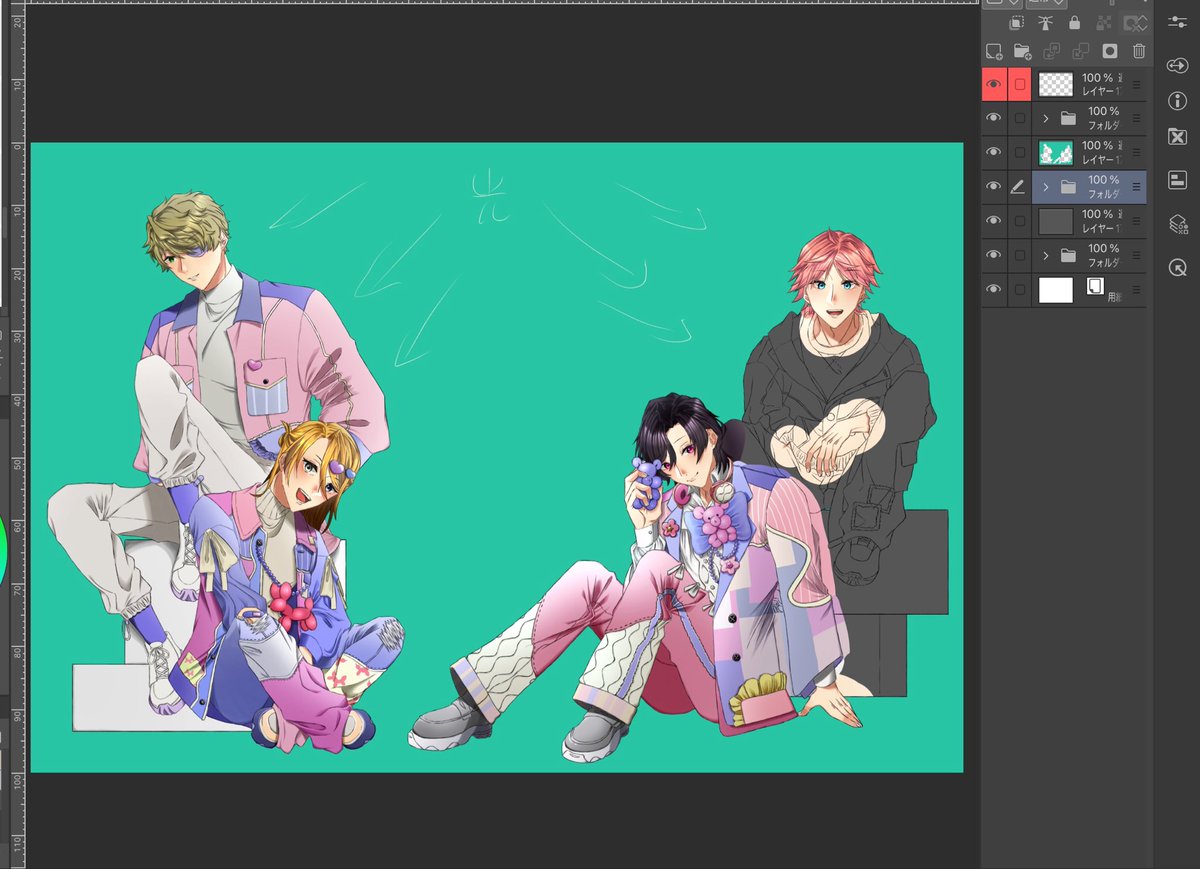1200x869 pixels.
Task: Click grip handle of the highlighted folder row
Action: pos(1136,187)
